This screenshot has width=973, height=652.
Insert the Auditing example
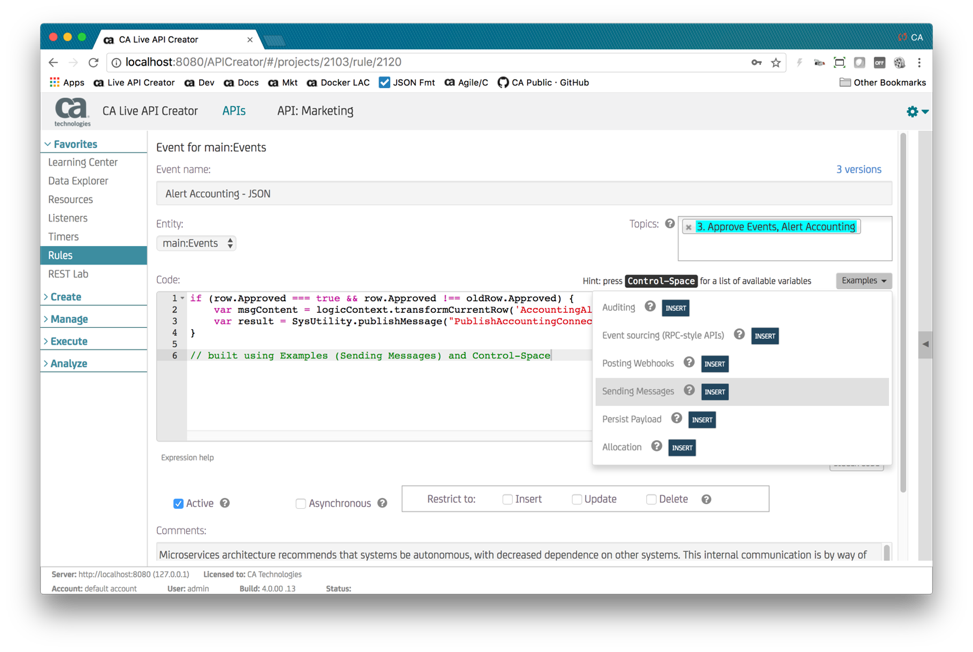tap(675, 308)
